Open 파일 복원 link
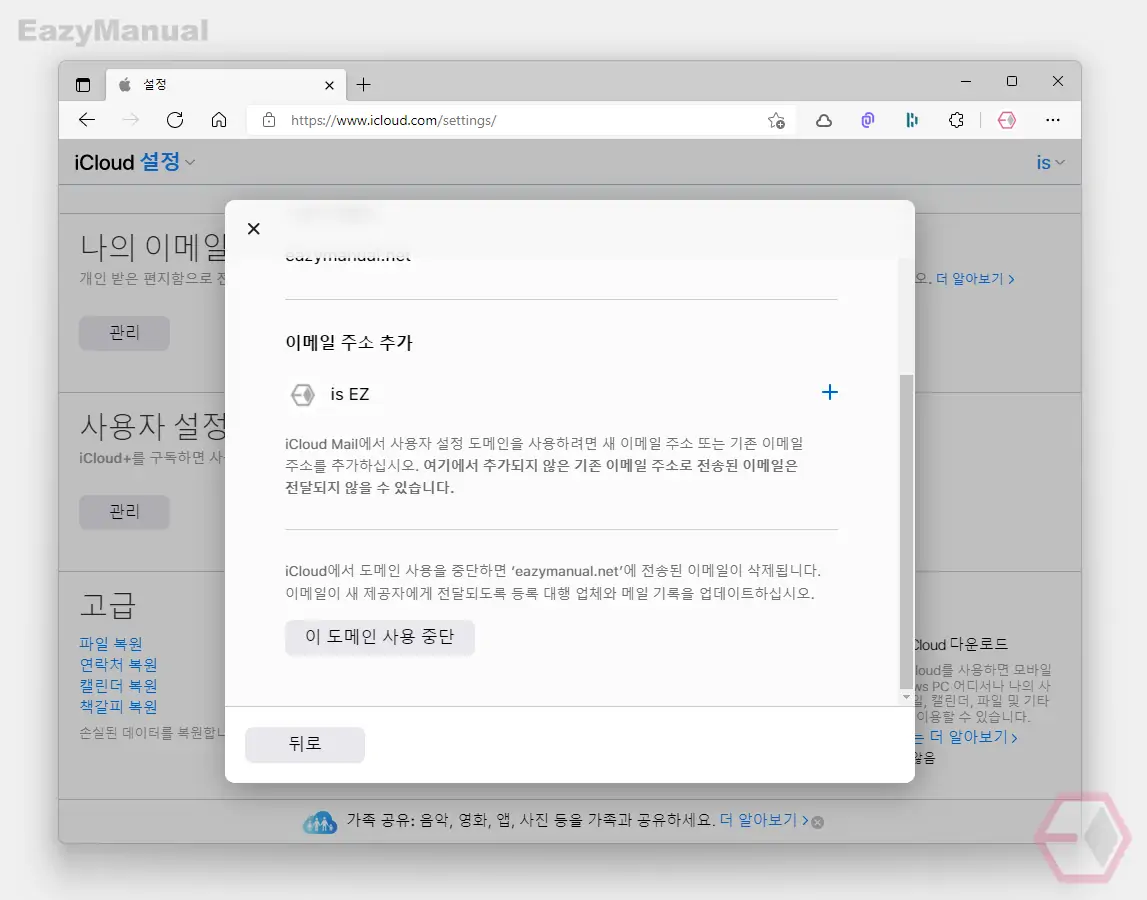The width and height of the screenshot is (1147, 900). click(x=111, y=644)
